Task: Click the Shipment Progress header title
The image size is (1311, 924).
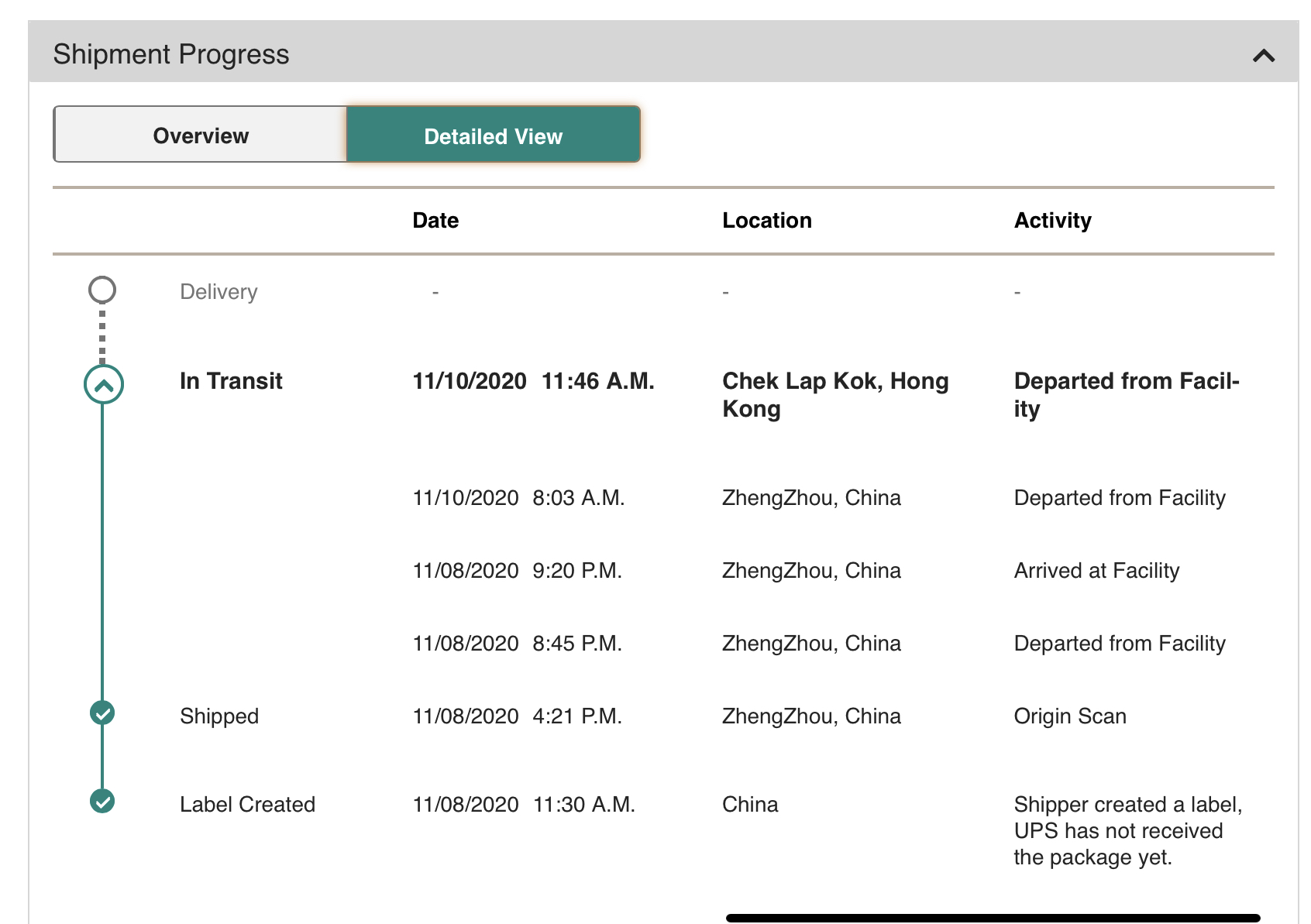Action: [171, 54]
